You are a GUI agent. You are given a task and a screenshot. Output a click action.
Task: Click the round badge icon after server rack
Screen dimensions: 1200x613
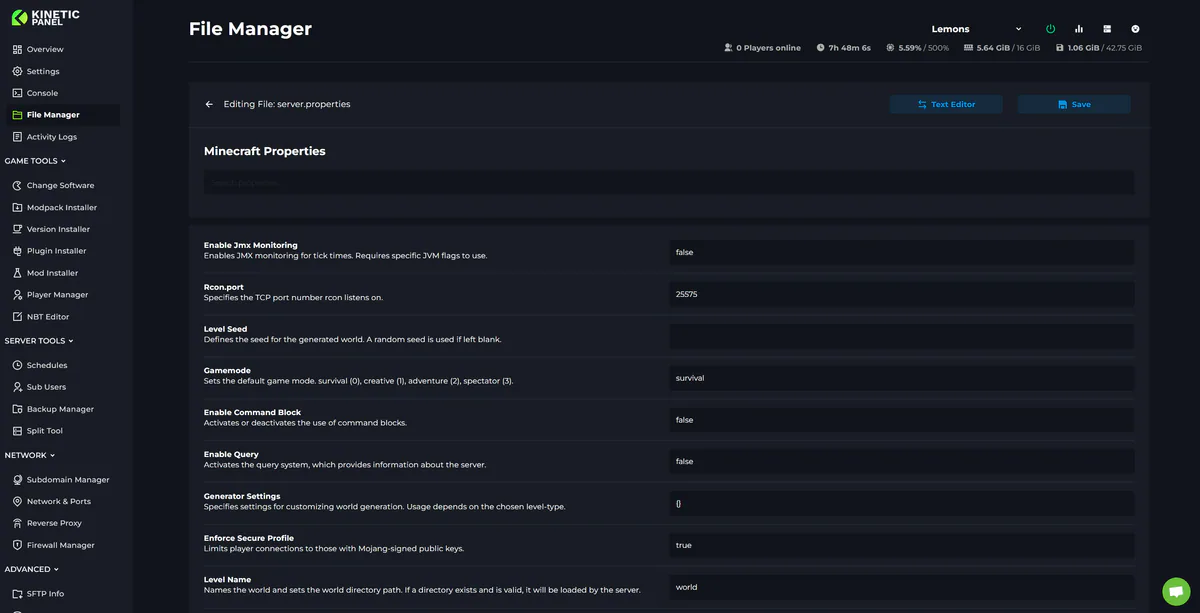click(1135, 29)
